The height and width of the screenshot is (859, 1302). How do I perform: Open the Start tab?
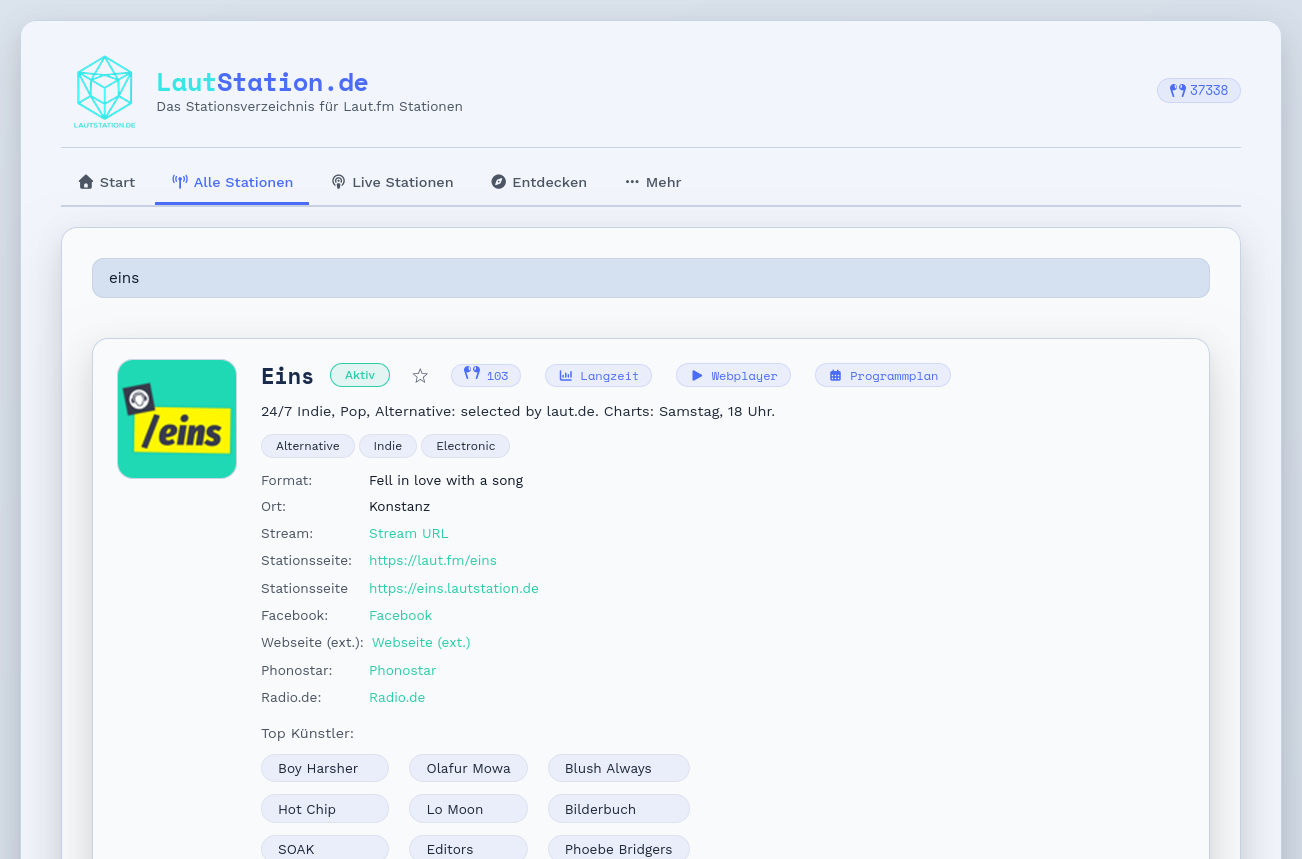[x=107, y=182]
